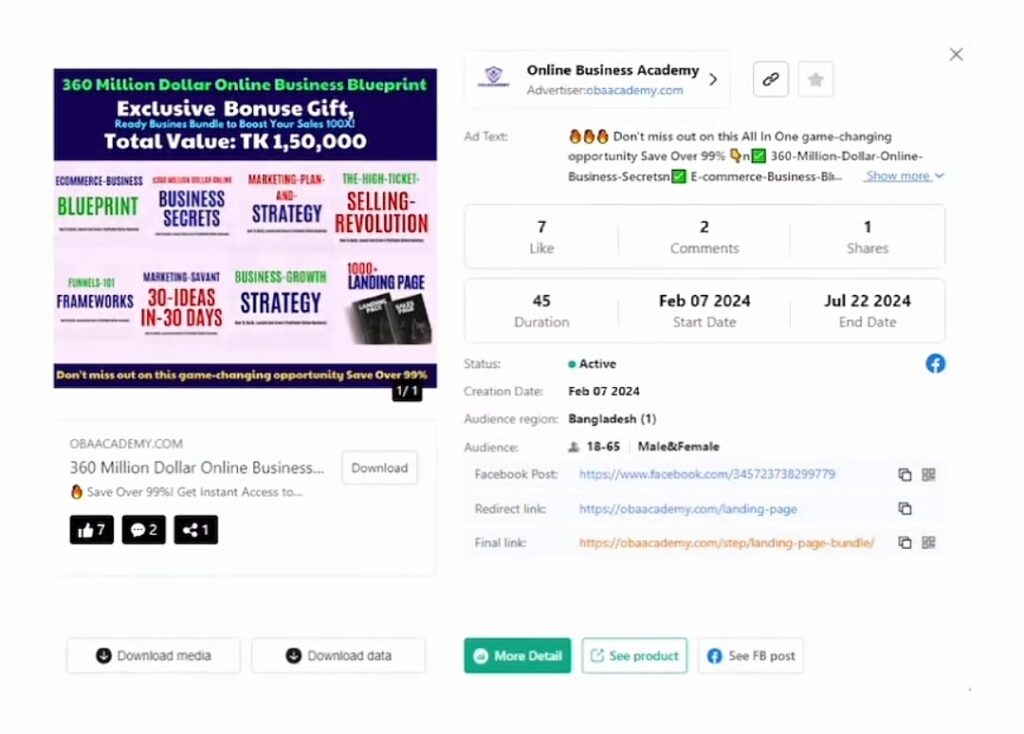Copy the Redirect link URL
This screenshot has width=1024, height=734.
click(x=904, y=509)
